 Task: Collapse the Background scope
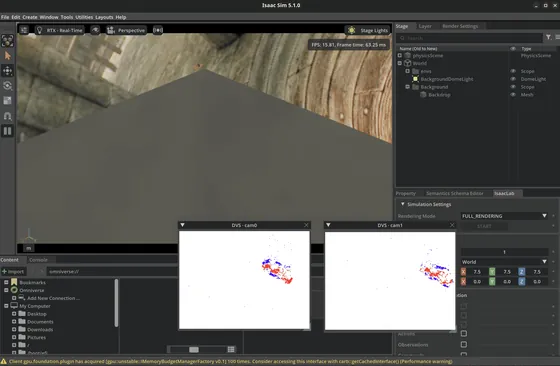[x=408, y=87]
